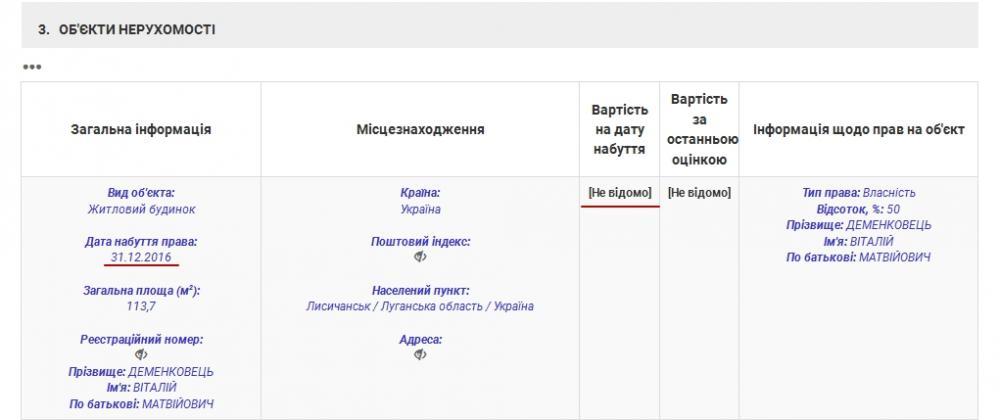The image size is (1000, 420).
Task: Select the Житловий будинок object type
Action: pos(141,209)
